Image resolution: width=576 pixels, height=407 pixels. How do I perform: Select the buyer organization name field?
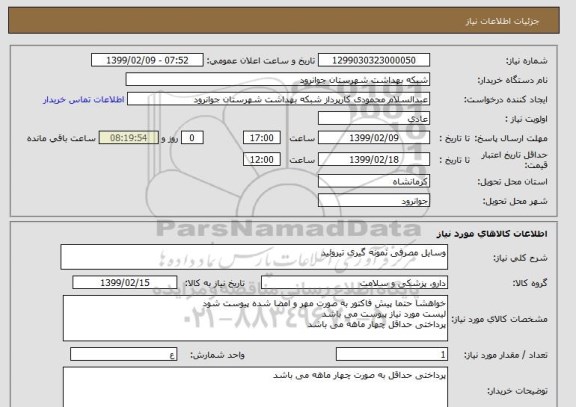[x=278, y=80]
